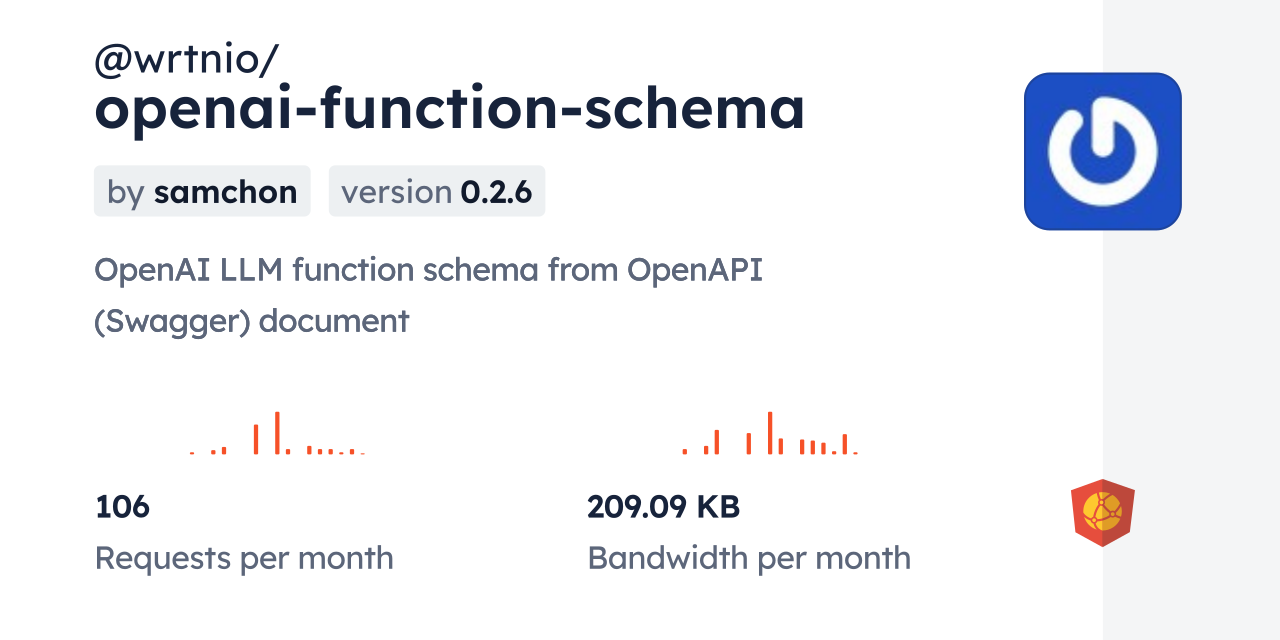Click the blue Gravatar power-symbol avatar
This screenshot has width=1280, height=640.
click(x=1103, y=151)
